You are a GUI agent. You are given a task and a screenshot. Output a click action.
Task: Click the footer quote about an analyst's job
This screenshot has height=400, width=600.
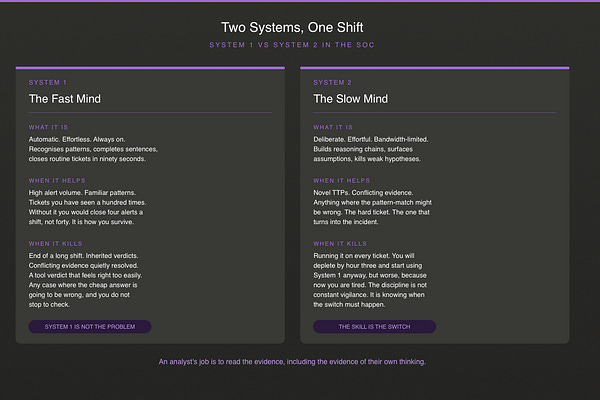pos(292,361)
